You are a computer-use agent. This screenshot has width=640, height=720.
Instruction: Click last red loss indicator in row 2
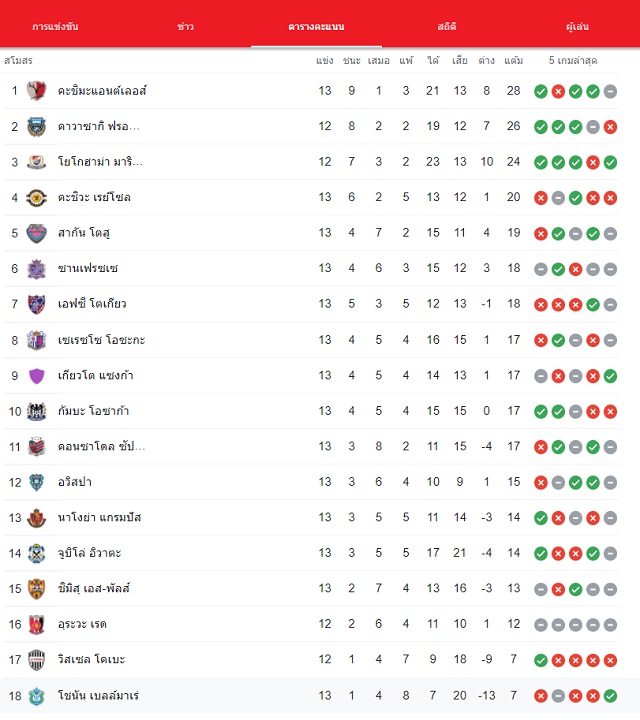click(x=610, y=127)
